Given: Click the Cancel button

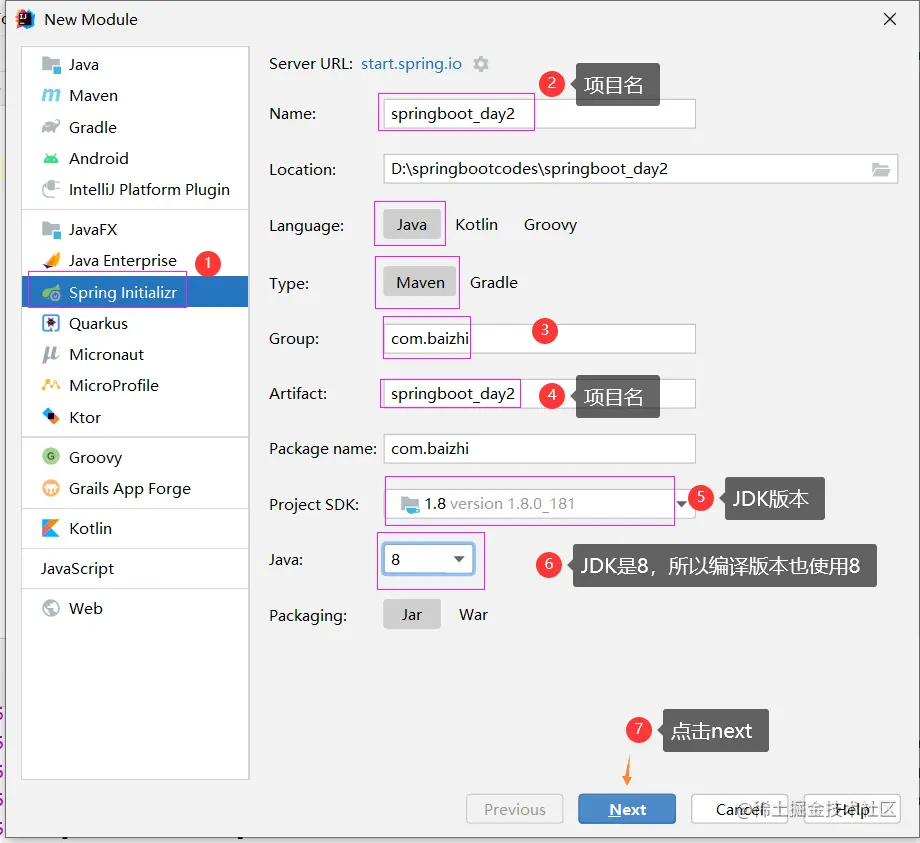Looking at the screenshot, I should [x=739, y=809].
